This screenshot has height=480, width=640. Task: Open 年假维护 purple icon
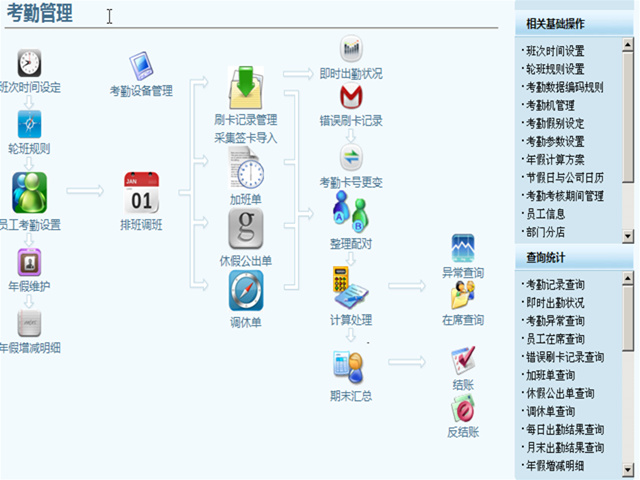(x=29, y=262)
